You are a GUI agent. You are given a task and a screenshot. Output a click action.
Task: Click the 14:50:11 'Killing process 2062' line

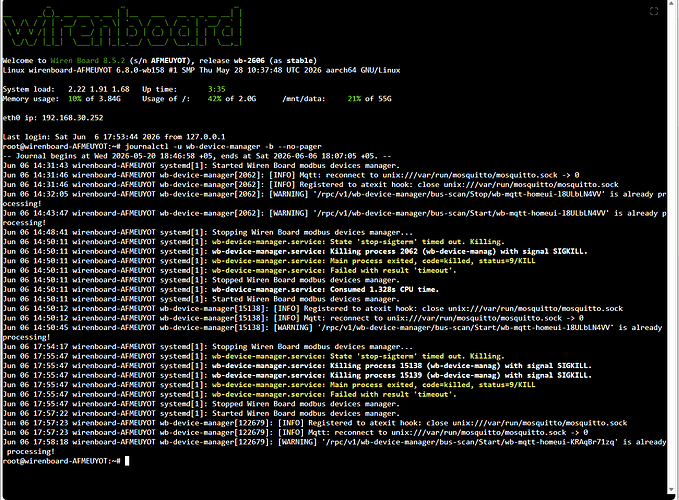click(295, 251)
